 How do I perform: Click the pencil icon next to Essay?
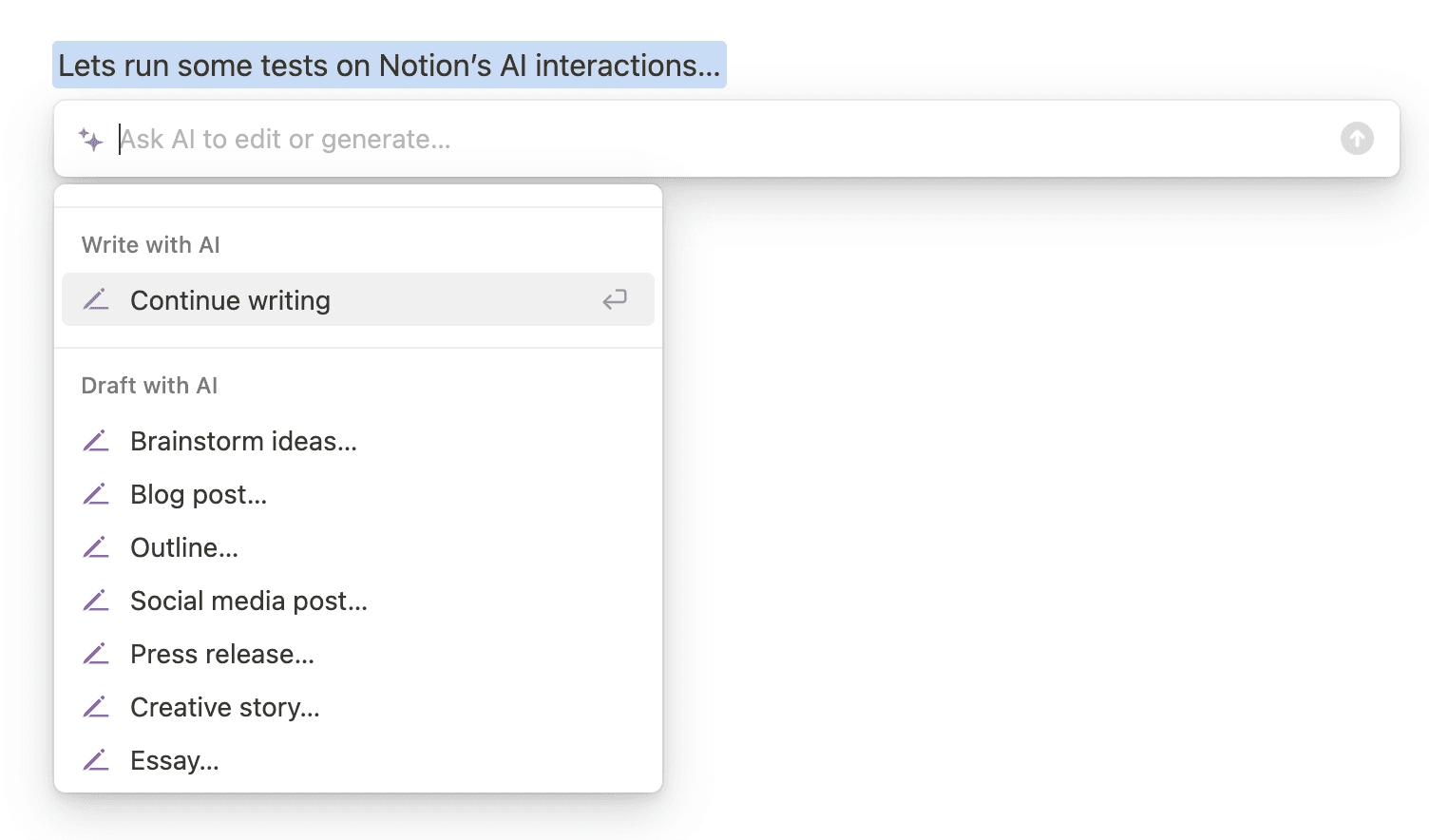96,760
